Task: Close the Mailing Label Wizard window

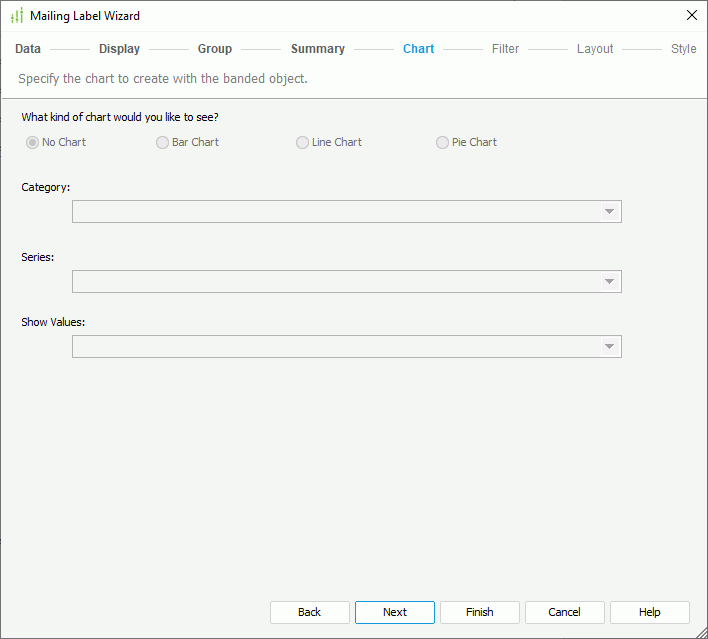Action: [x=691, y=16]
